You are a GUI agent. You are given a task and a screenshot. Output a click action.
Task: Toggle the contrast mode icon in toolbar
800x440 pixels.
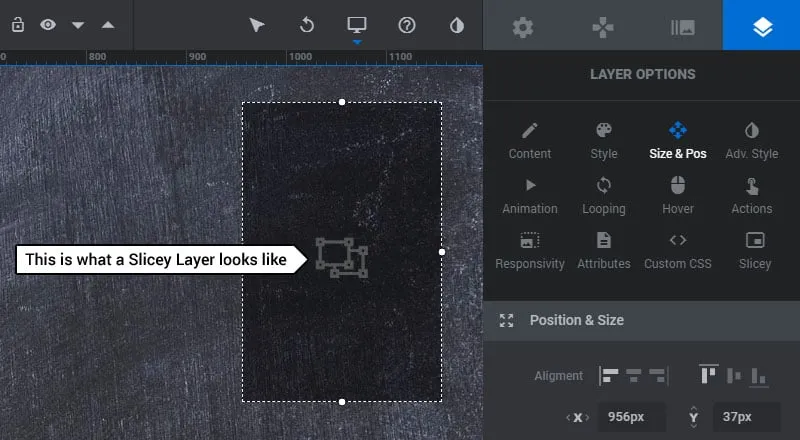[457, 25]
